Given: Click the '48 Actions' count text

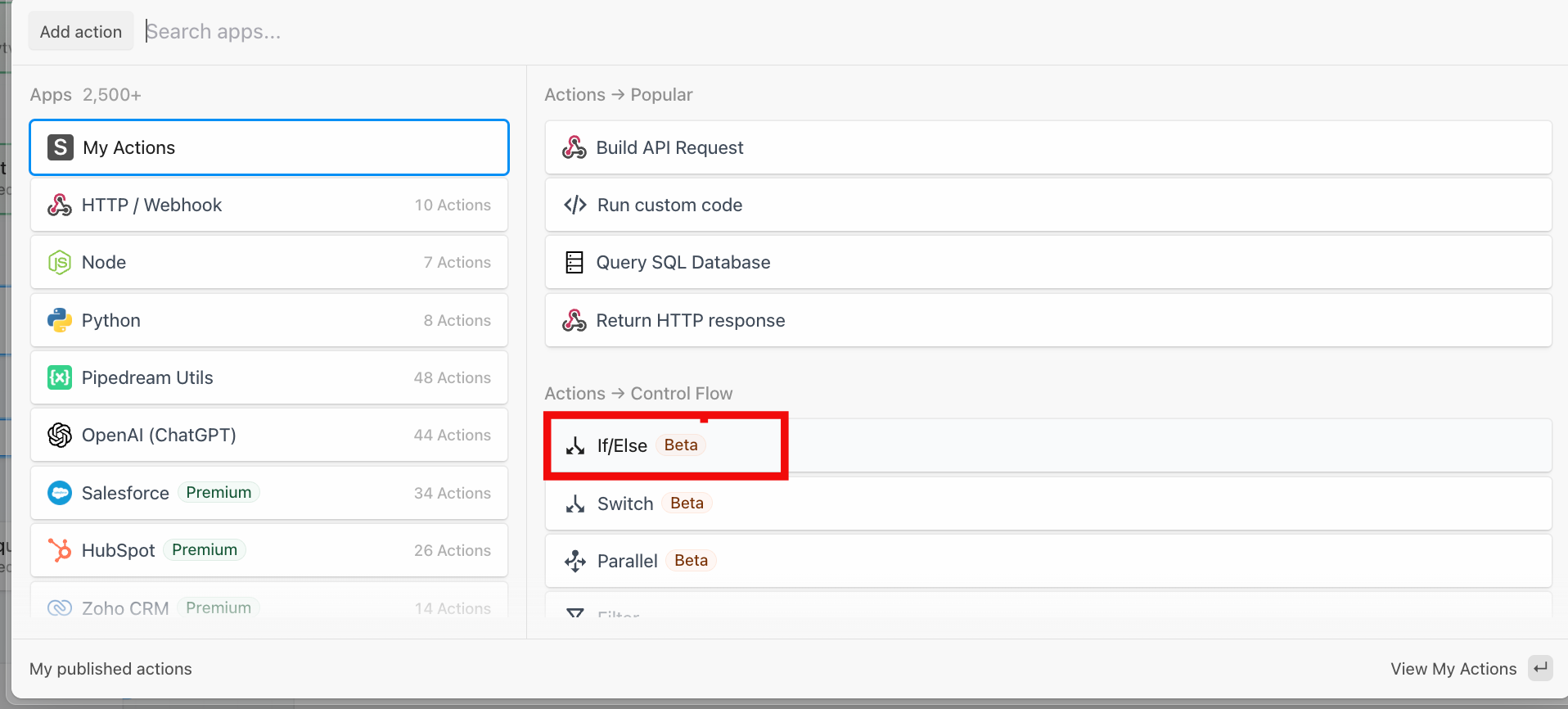Looking at the screenshot, I should click(452, 377).
